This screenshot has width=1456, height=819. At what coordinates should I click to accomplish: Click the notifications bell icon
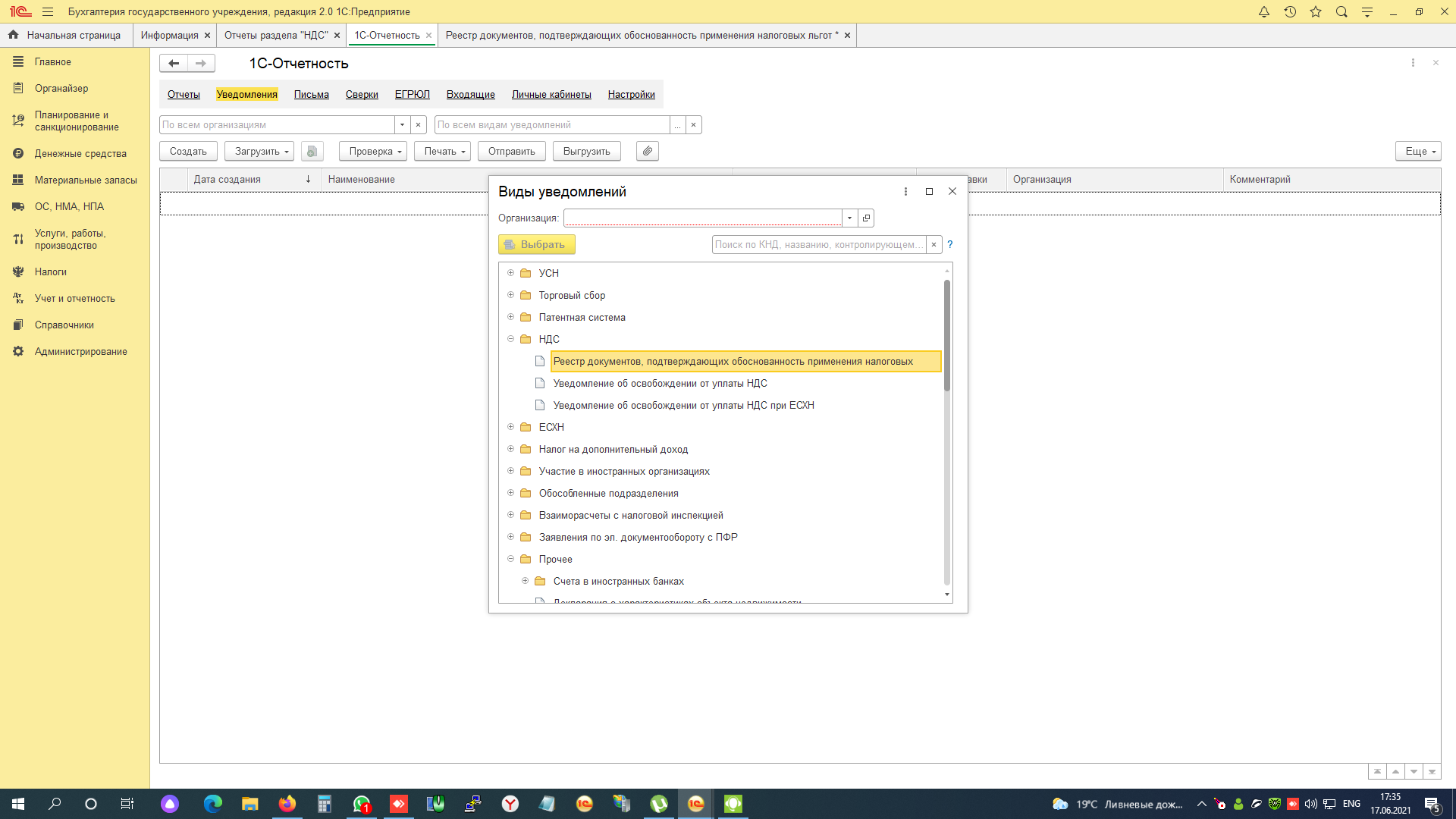[x=1264, y=12]
